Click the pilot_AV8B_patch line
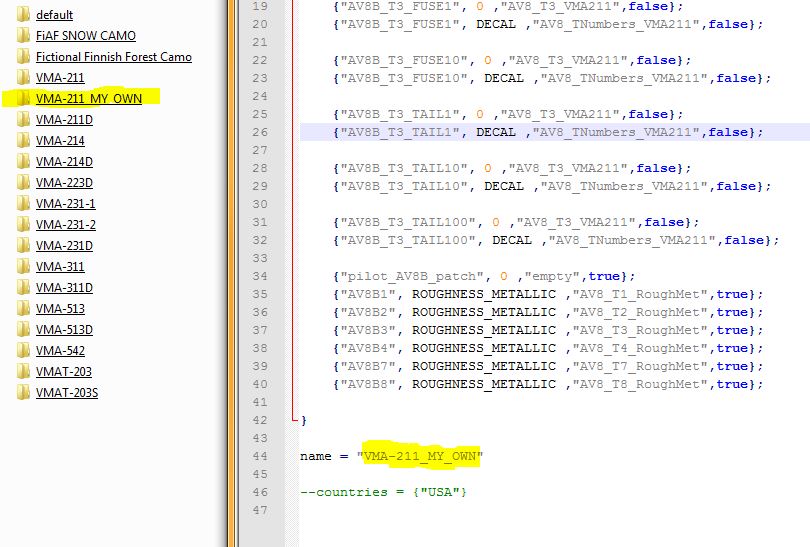Screen dimensions: 810x547 484,276
